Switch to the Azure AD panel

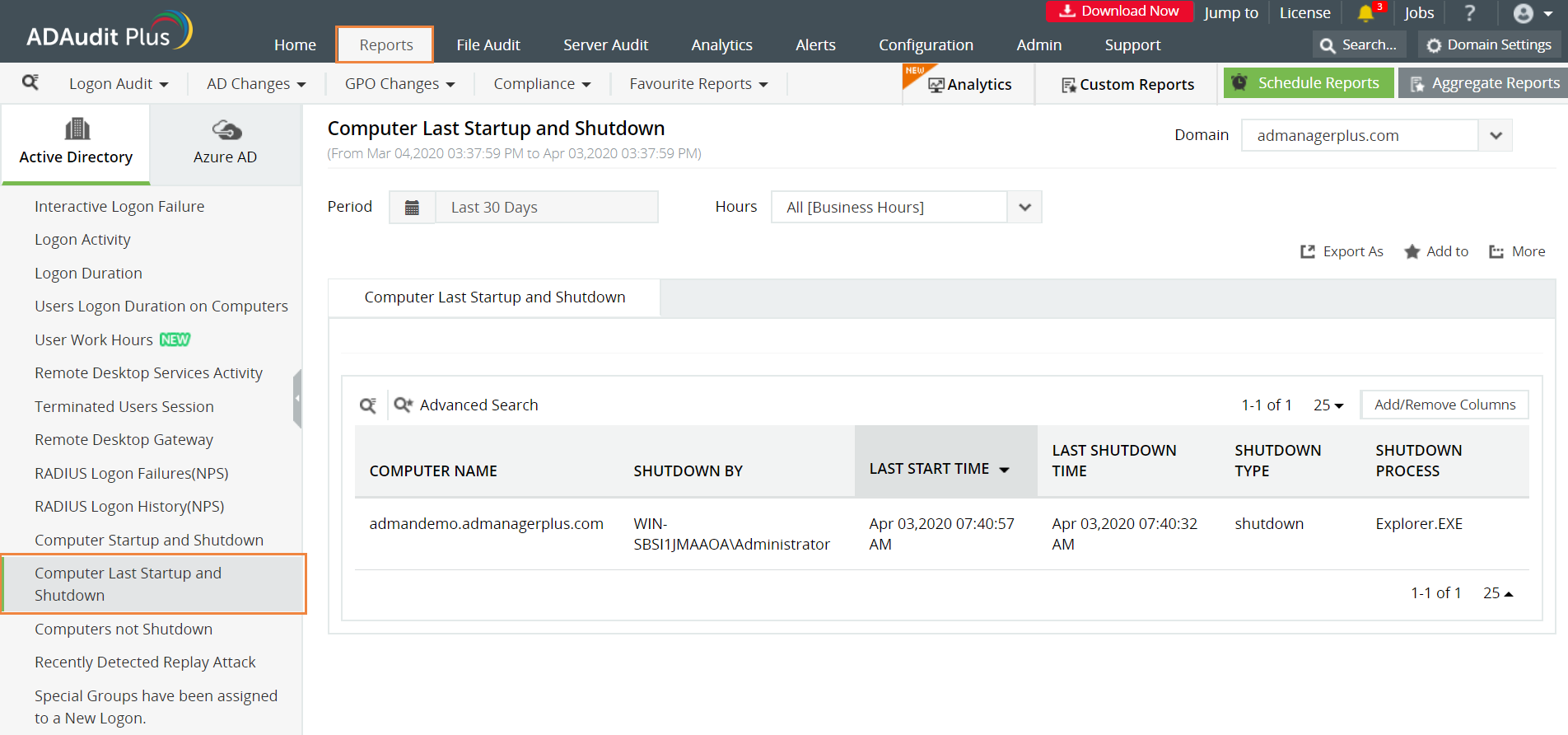point(225,143)
